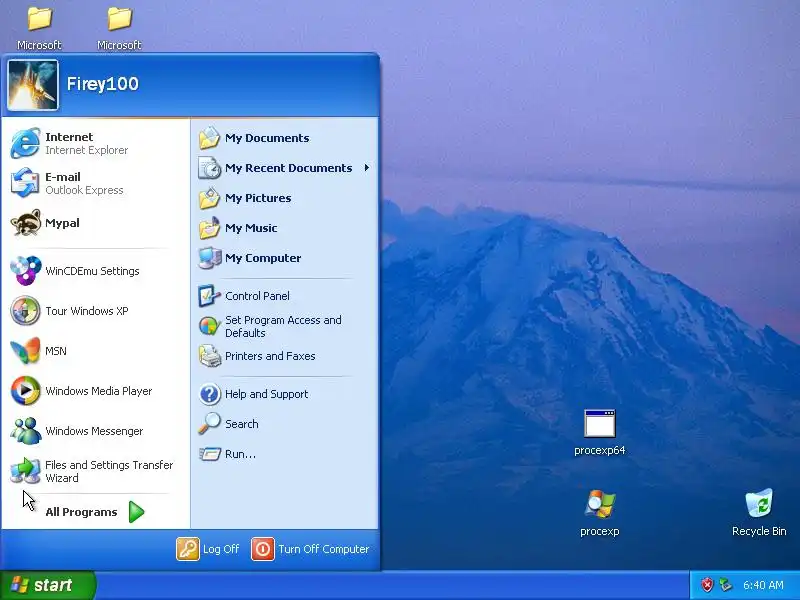Click the Safely Remove Hardware tray icon
Image resolution: width=800 pixels, height=600 pixels.
[726, 585]
